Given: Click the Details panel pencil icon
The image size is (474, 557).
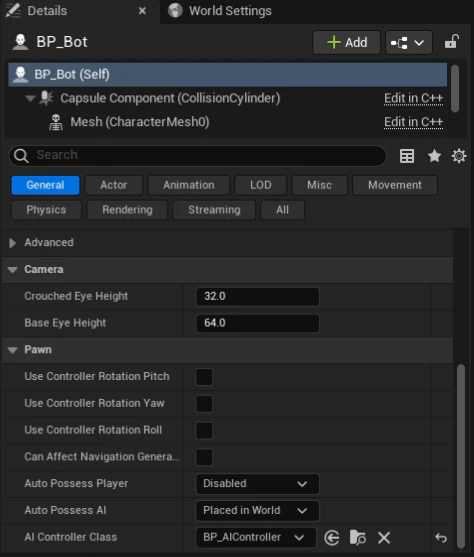Looking at the screenshot, I should click(x=14, y=10).
